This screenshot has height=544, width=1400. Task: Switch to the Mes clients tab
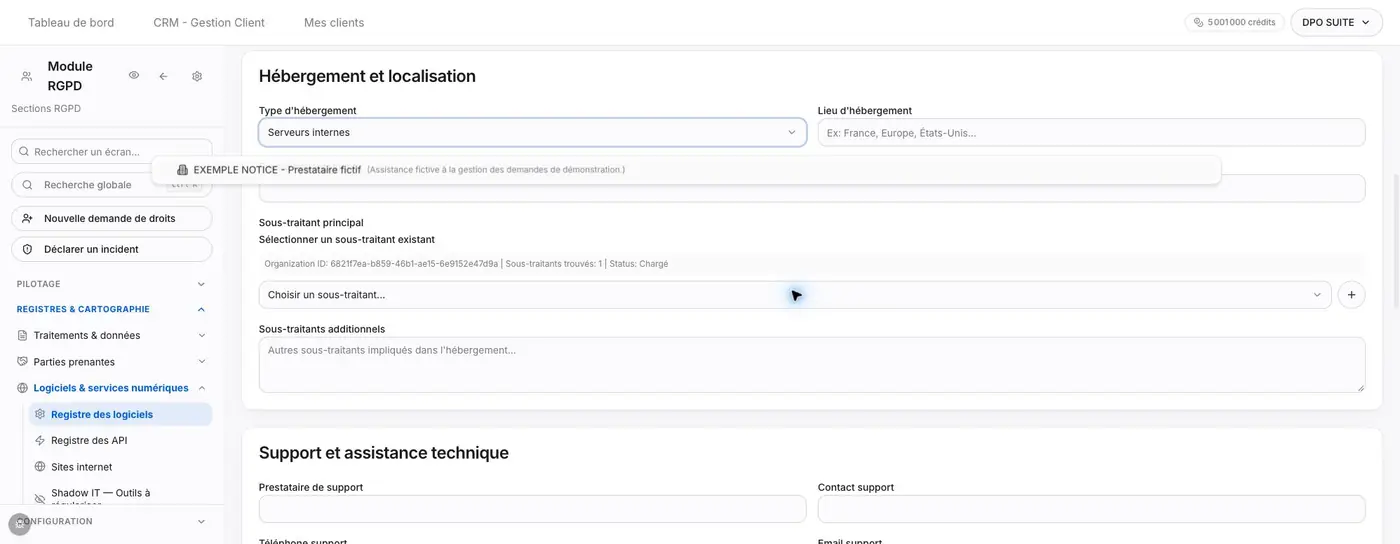click(334, 22)
